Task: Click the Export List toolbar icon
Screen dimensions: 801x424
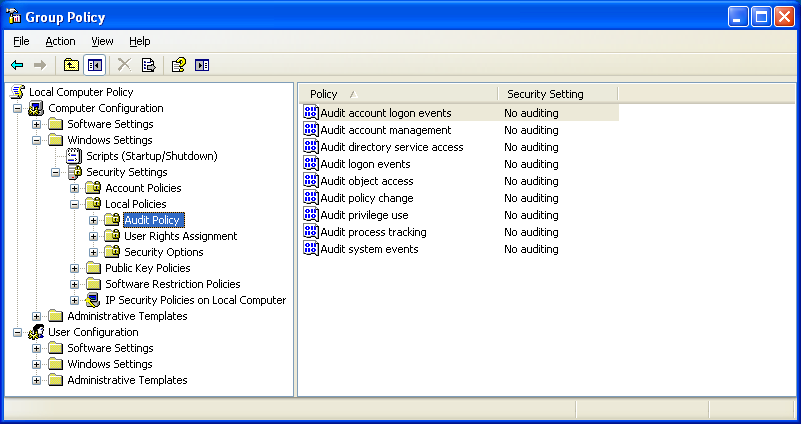Action: point(149,65)
